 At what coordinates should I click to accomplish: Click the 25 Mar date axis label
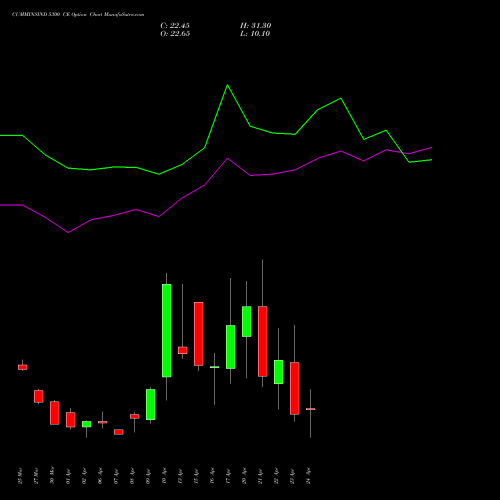[20, 476]
